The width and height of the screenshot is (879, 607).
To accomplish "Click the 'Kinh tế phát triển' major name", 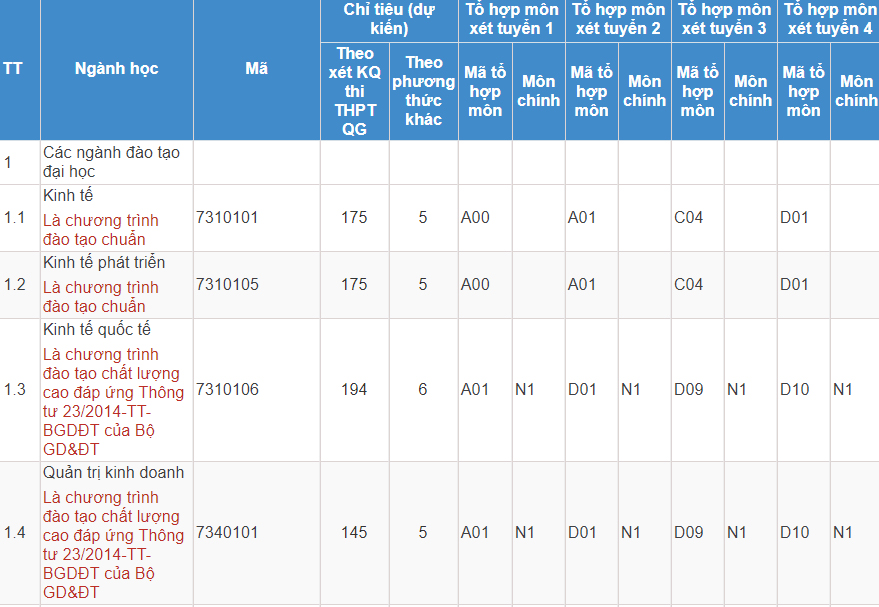I will pyautogui.click(x=104, y=262).
